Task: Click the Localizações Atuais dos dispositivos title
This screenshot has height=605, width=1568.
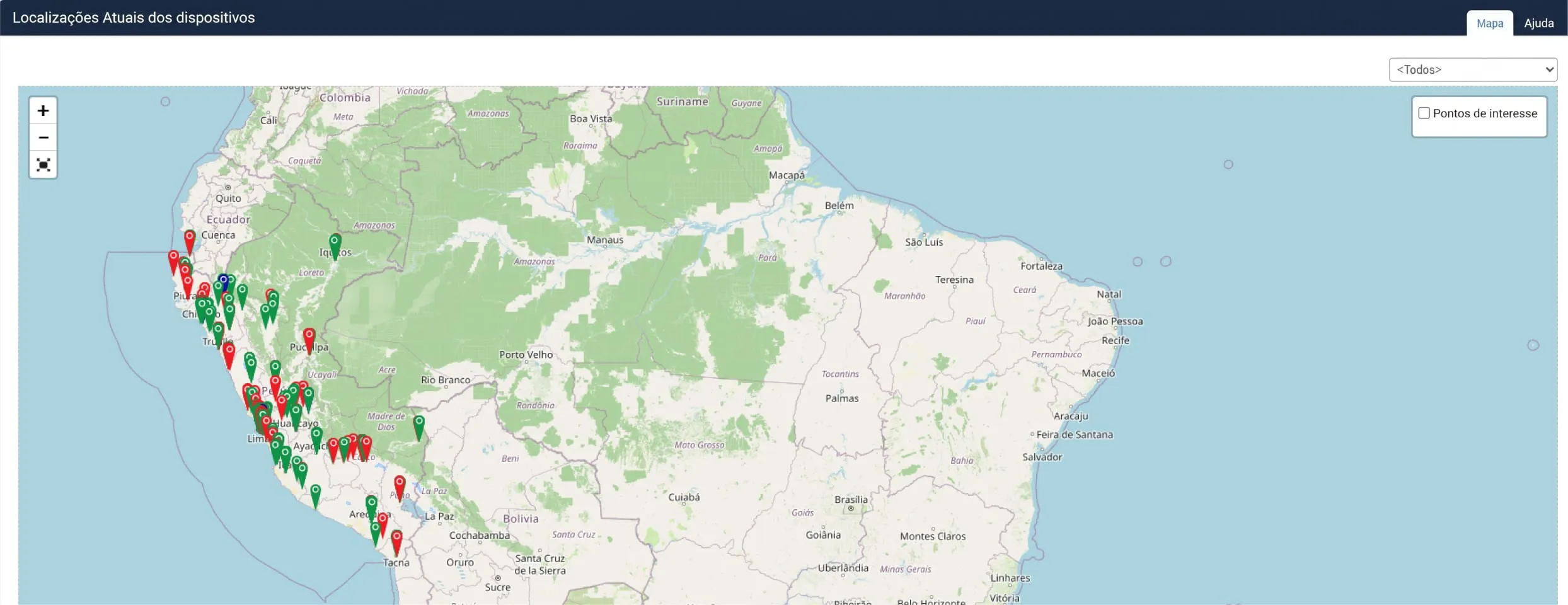Action: (x=134, y=18)
